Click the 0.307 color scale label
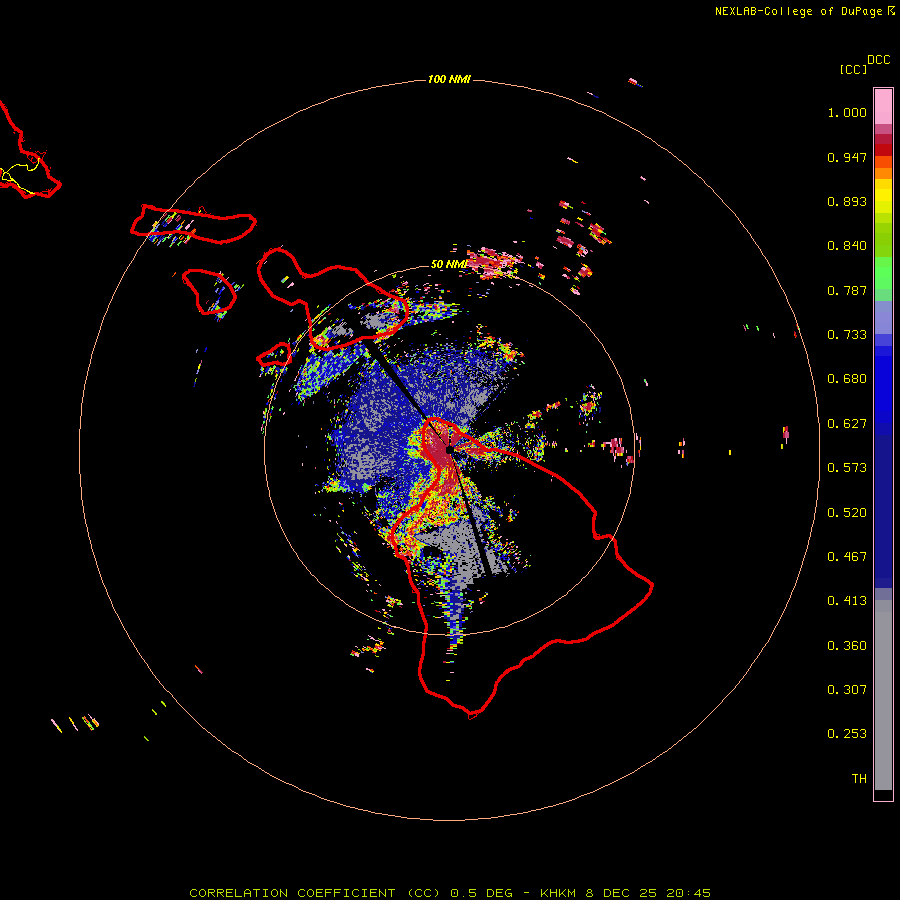The image size is (900, 900). click(847, 690)
